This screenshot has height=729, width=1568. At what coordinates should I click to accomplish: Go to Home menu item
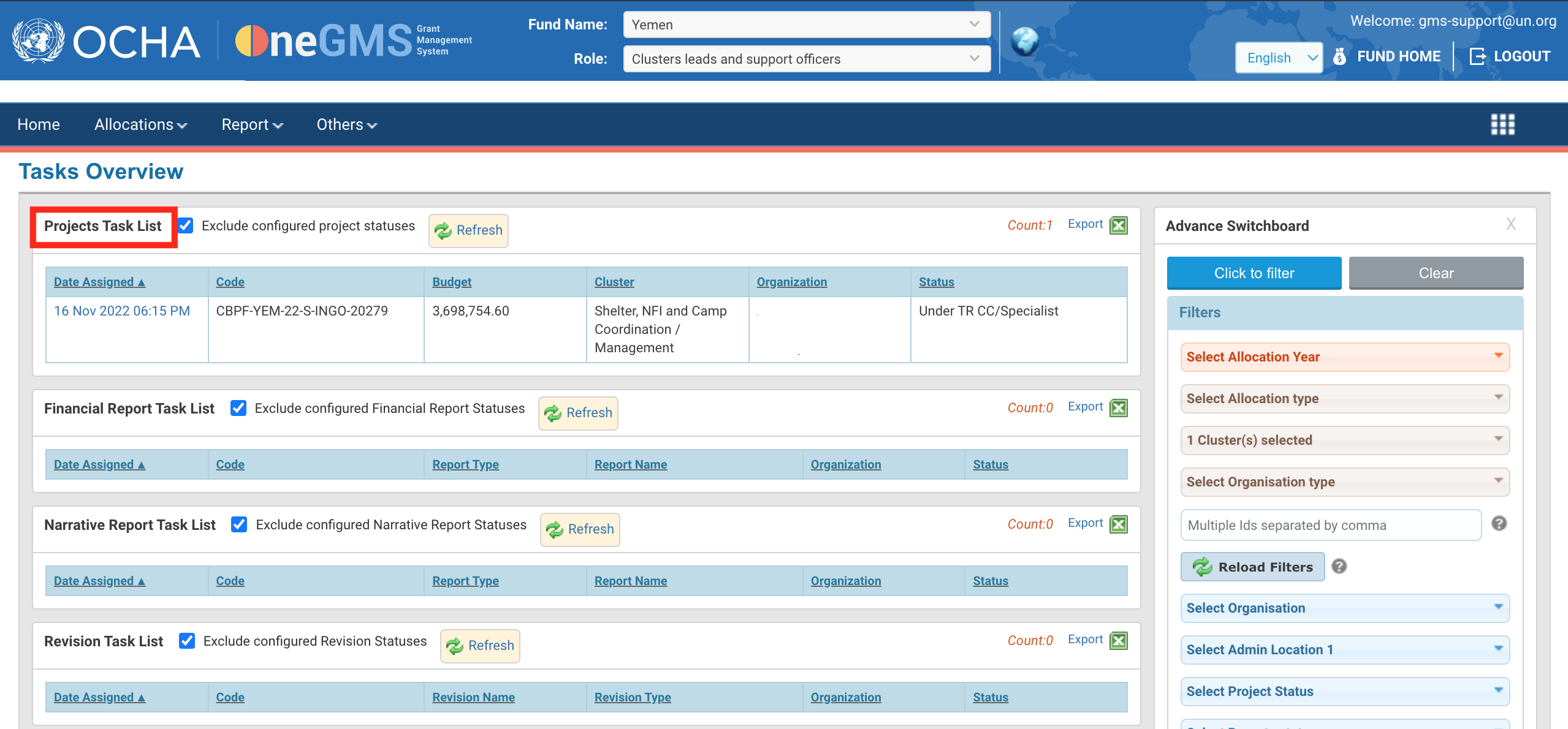(39, 124)
